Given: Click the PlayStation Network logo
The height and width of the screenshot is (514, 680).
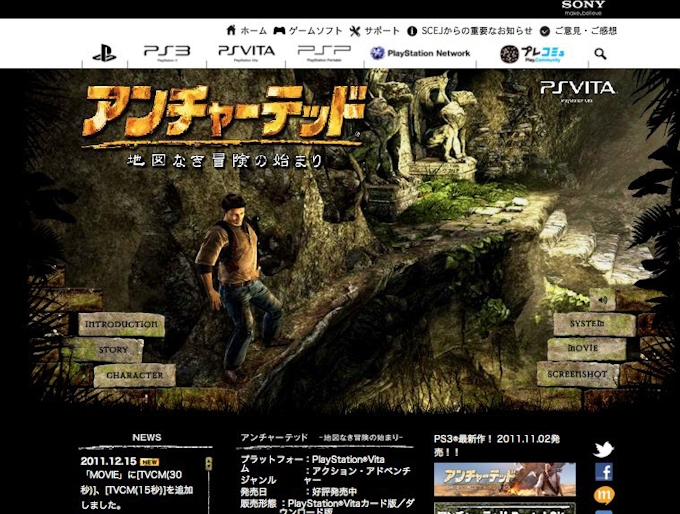Looking at the screenshot, I should pyautogui.click(x=420, y=53).
